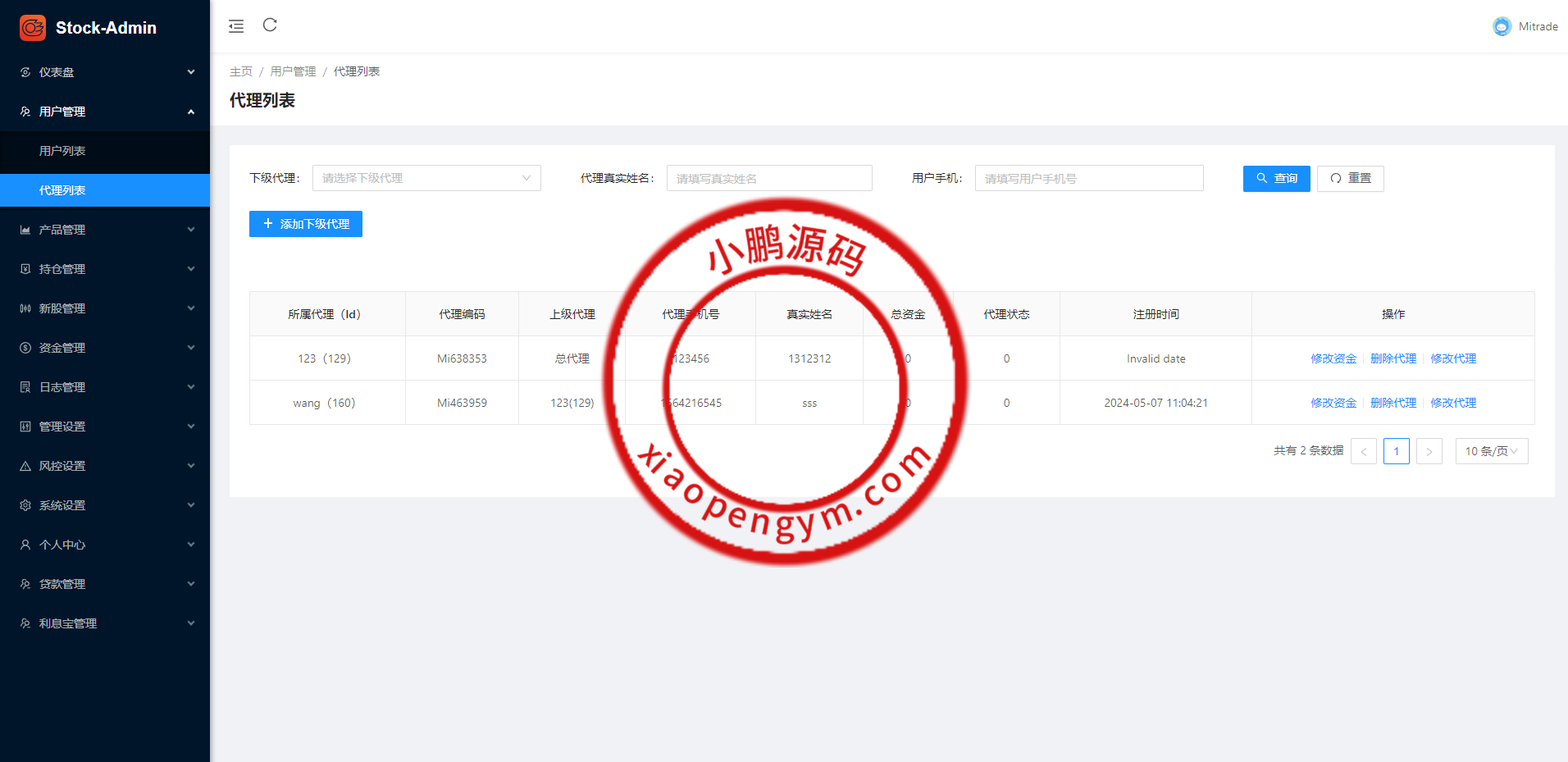Click the 产品管理 chart icon in sidebar
This screenshot has width=1568, height=762.
(25, 230)
